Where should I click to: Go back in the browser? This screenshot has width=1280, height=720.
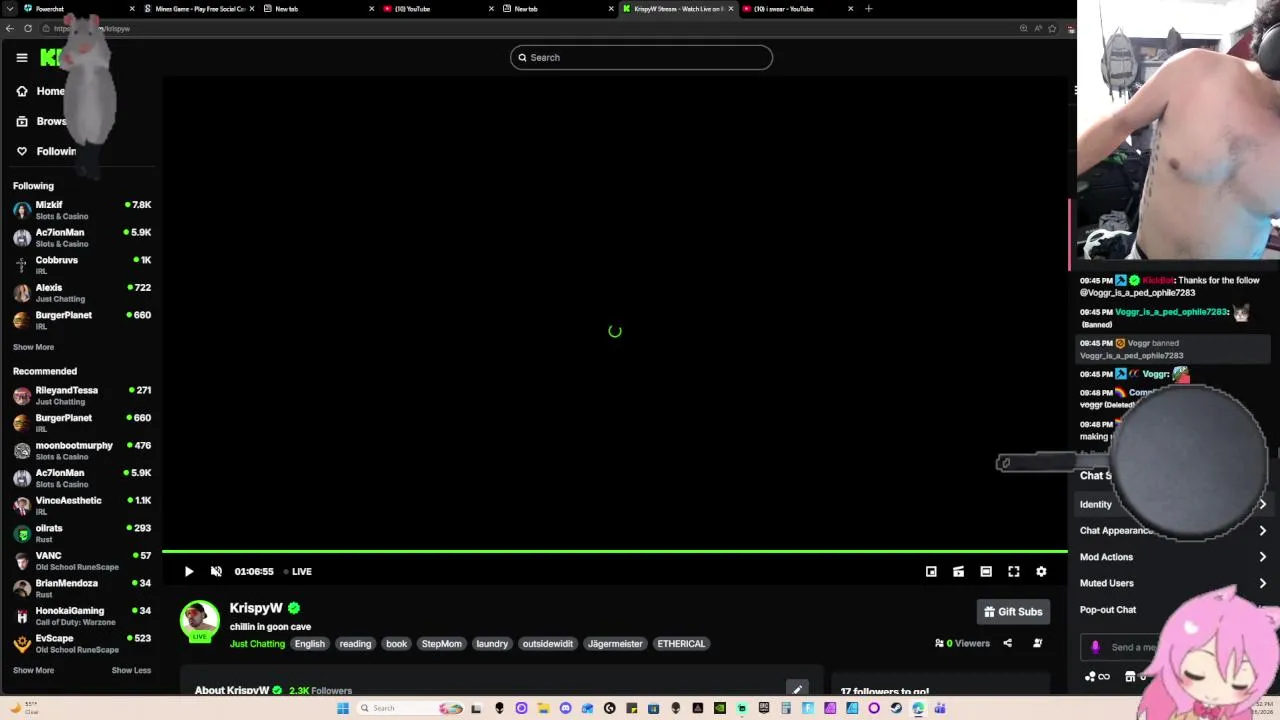[x=10, y=28]
